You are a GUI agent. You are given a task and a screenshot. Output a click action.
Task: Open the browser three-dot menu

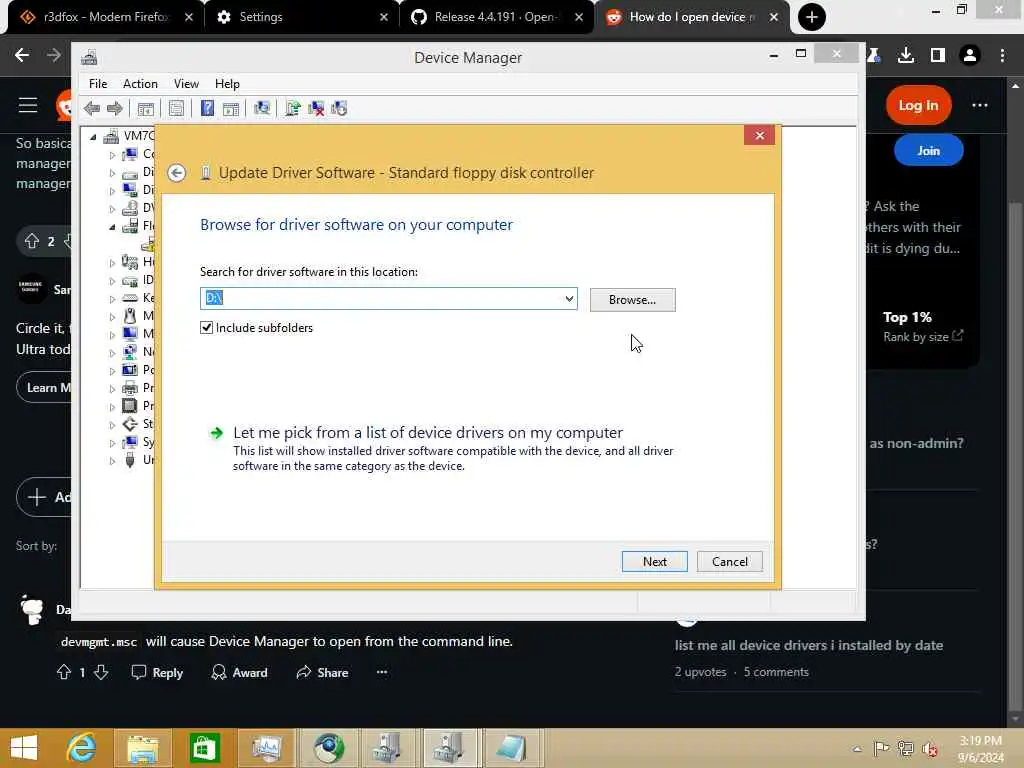pyautogui.click(x=1002, y=55)
